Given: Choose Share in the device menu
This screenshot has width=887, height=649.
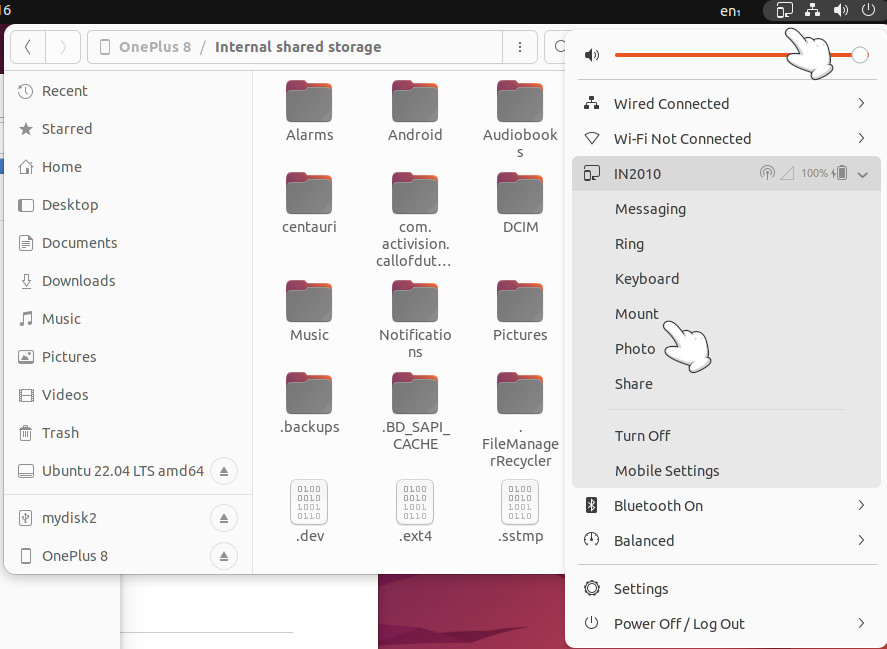Looking at the screenshot, I should (x=633, y=384).
